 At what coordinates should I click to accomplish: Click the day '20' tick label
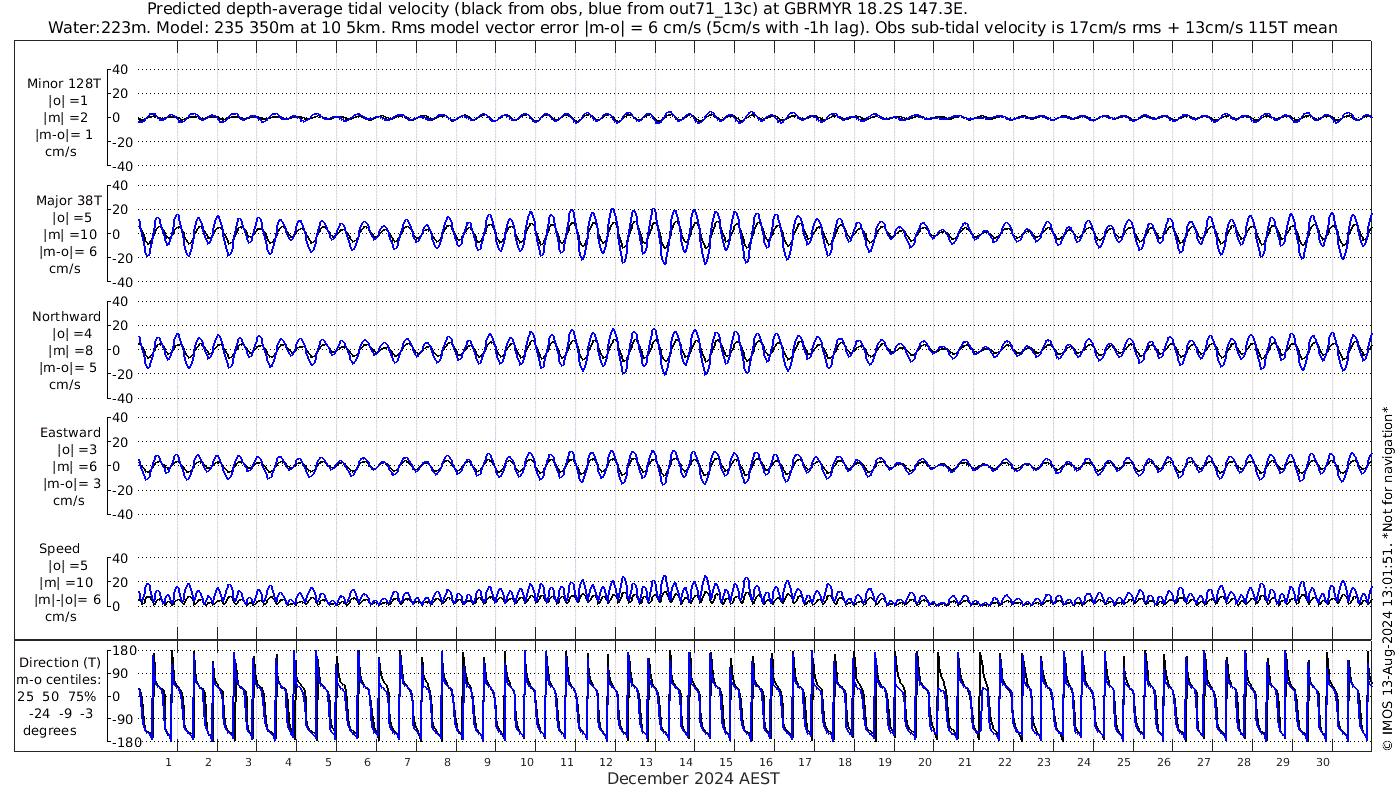925,761
